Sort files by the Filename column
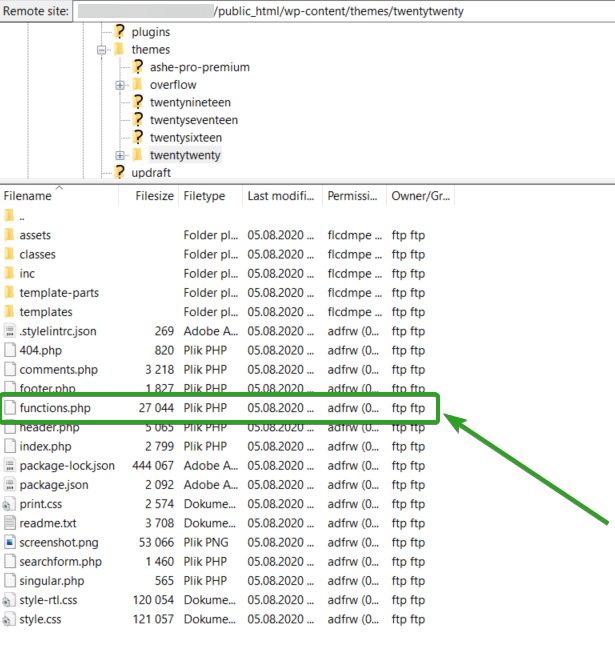The height and width of the screenshot is (657, 615). click(59, 196)
